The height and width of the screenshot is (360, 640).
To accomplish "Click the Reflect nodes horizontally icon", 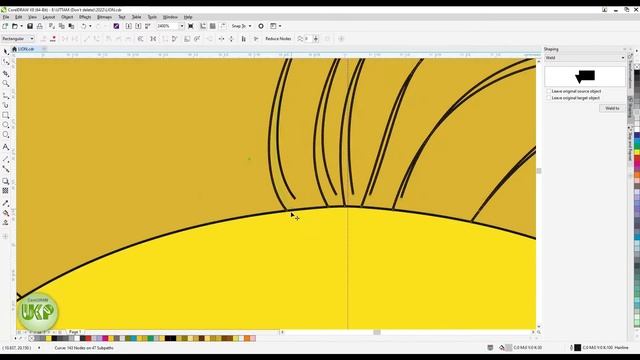I will (x=221, y=39).
